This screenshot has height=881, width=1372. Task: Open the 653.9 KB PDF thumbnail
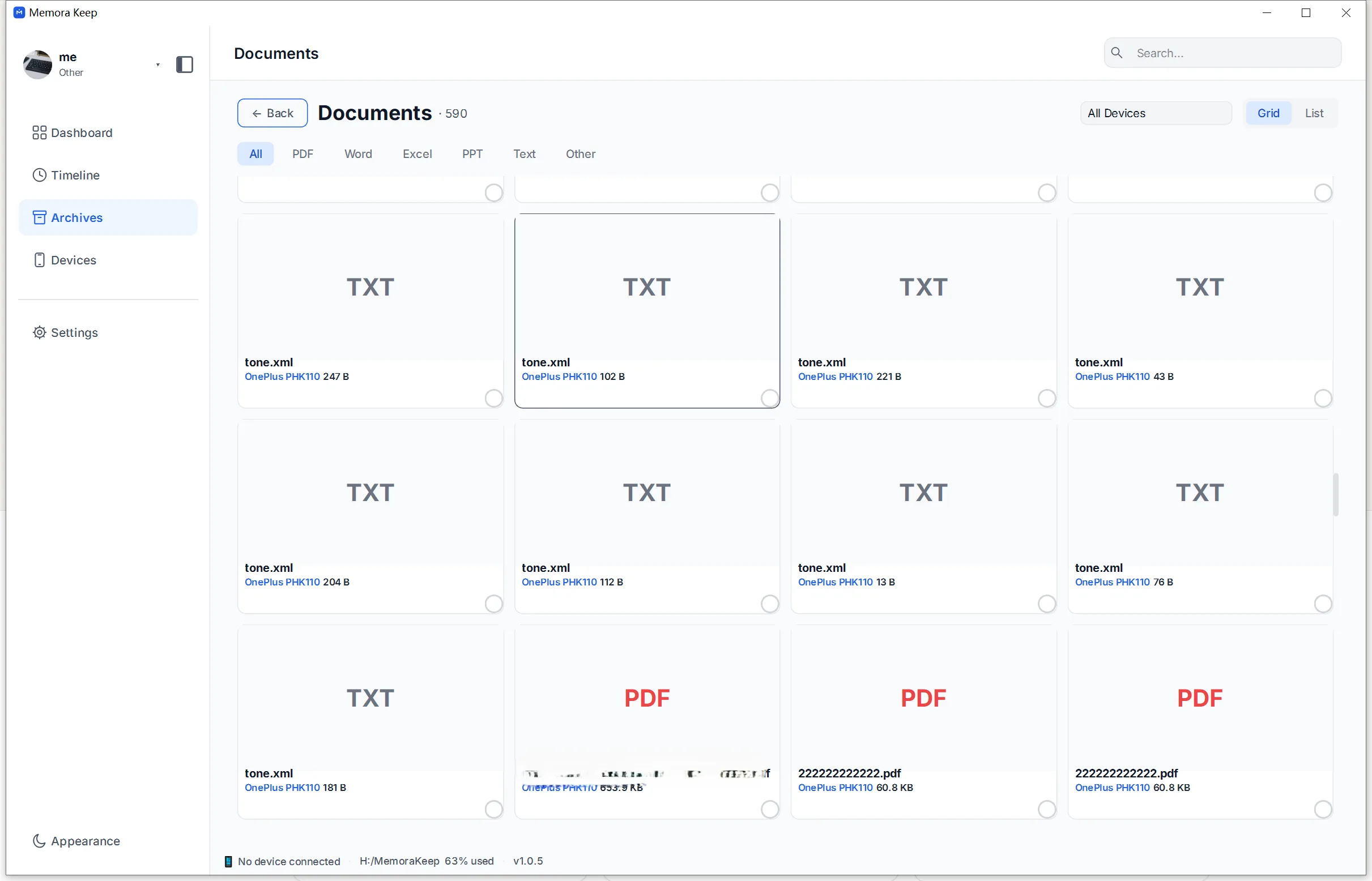coord(647,698)
